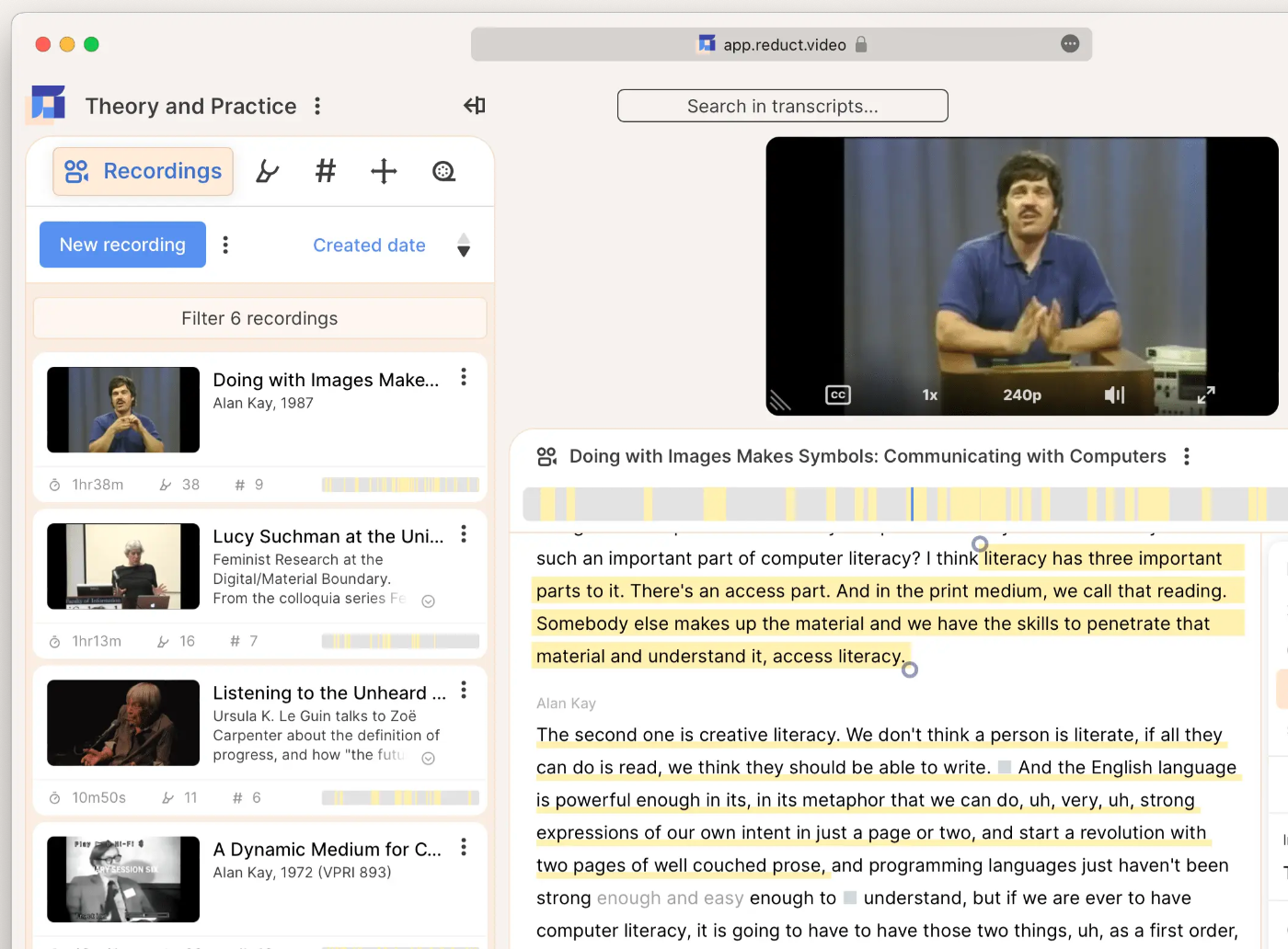Toggle closed captions on the video
The image size is (1288, 949).
point(837,394)
